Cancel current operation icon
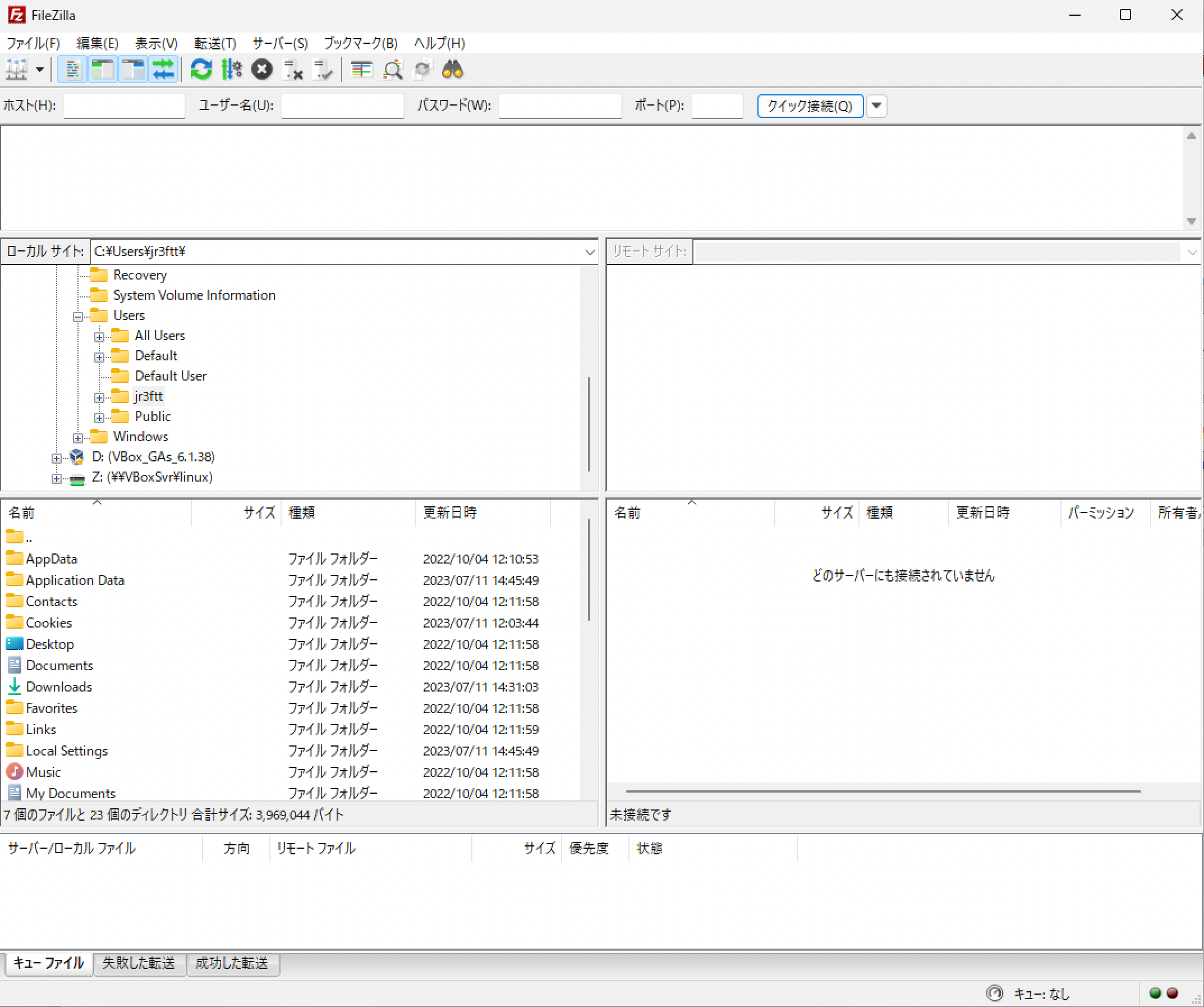This screenshot has width=1204, height=1007. point(262,70)
